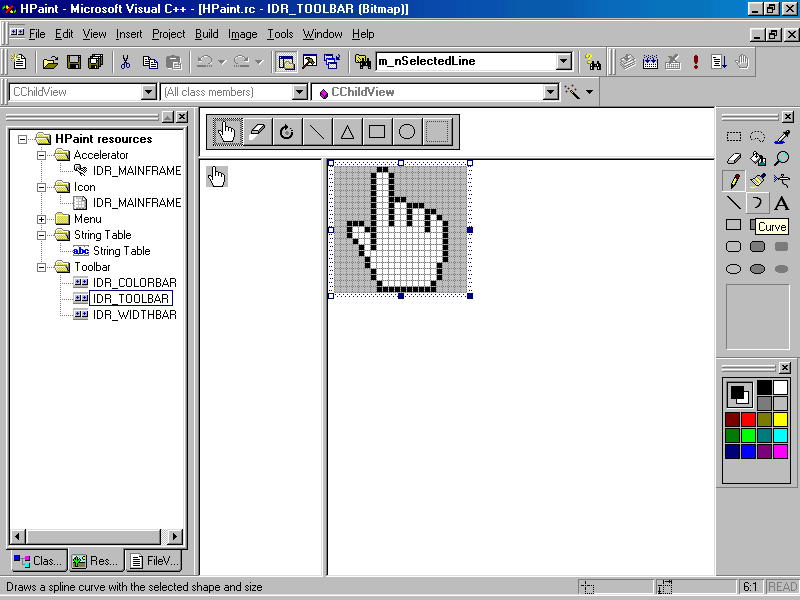The height and width of the screenshot is (600, 800).
Task: Open the WizardBar actions arrow
Action: (x=589, y=92)
